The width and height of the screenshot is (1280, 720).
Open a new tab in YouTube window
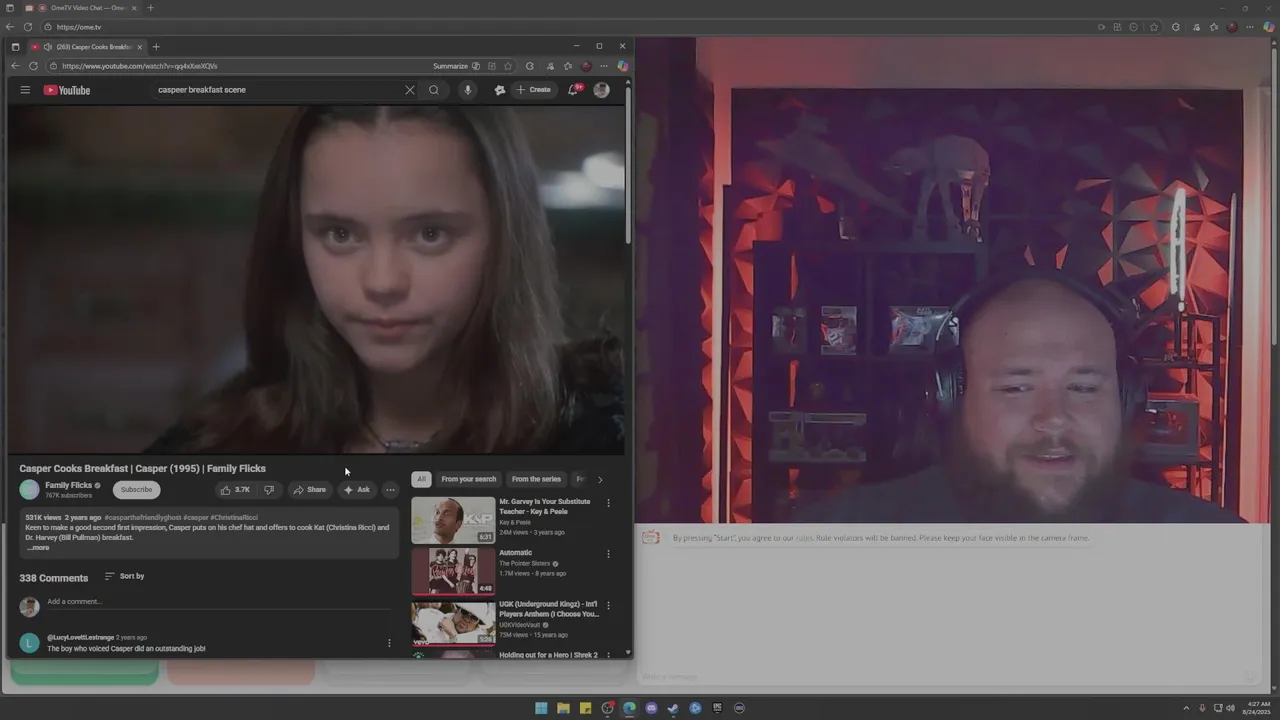156,47
